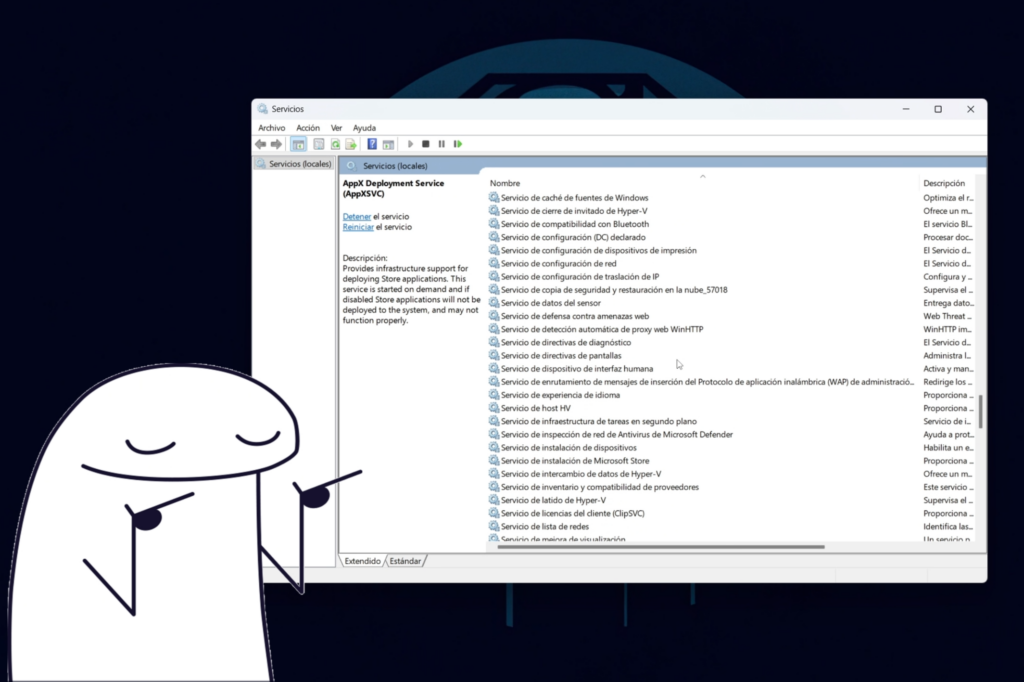Click the Back arrow in toolbar
This screenshot has width=1024, height=682.
(261, 144)
